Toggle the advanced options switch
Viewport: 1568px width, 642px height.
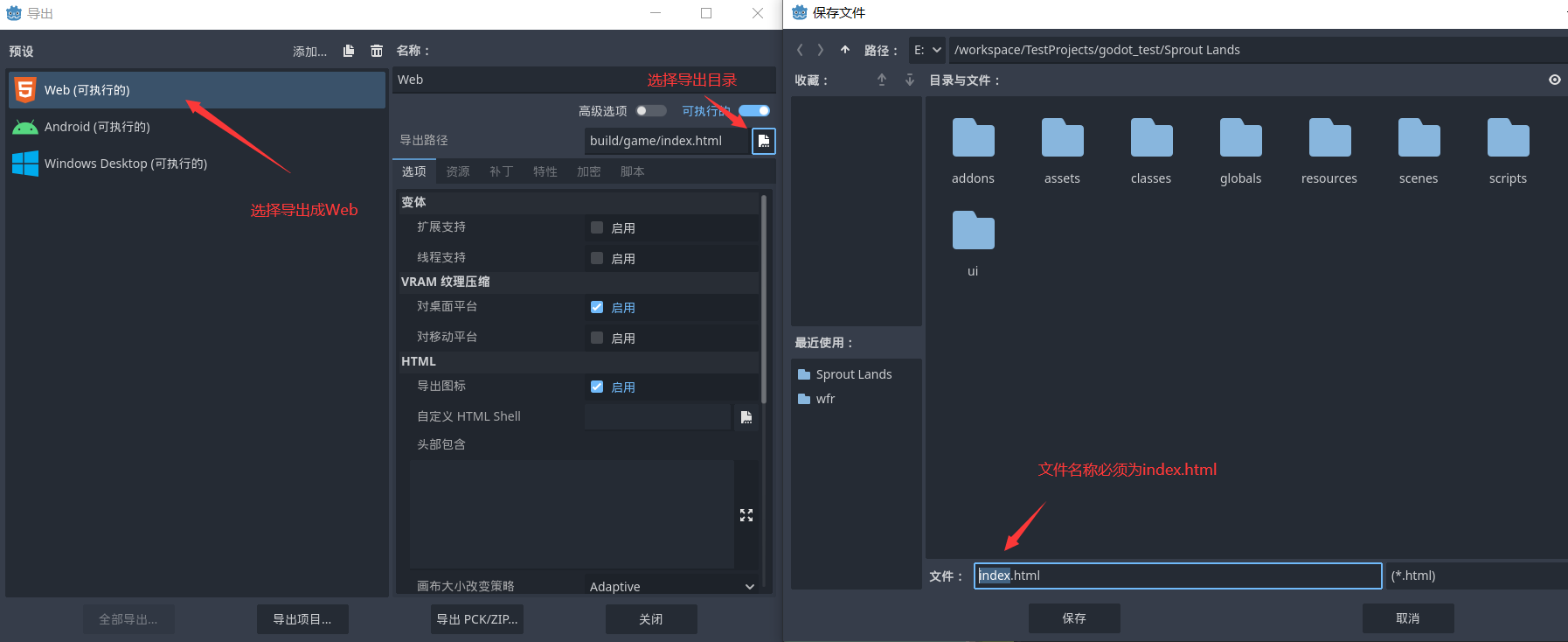click(x=651, y=111)
